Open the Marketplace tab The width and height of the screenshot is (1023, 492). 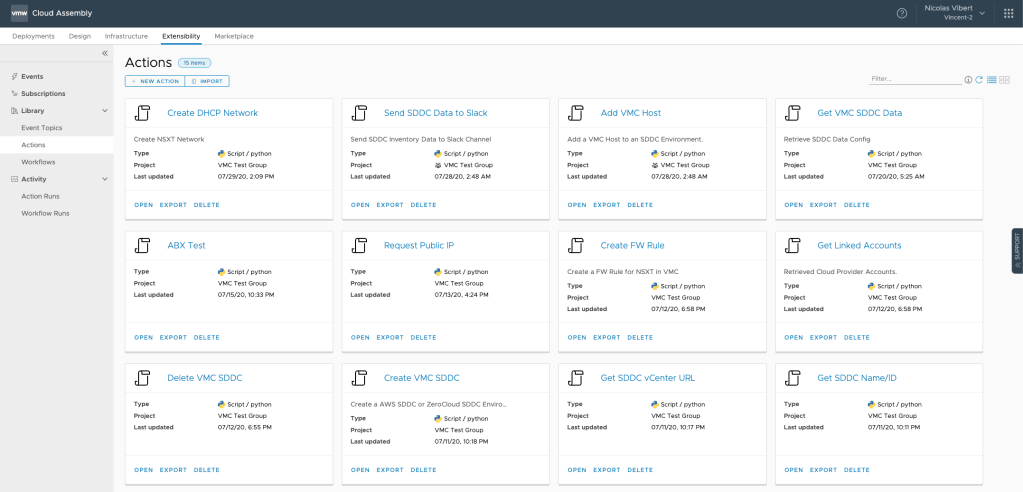coord(234,36)
